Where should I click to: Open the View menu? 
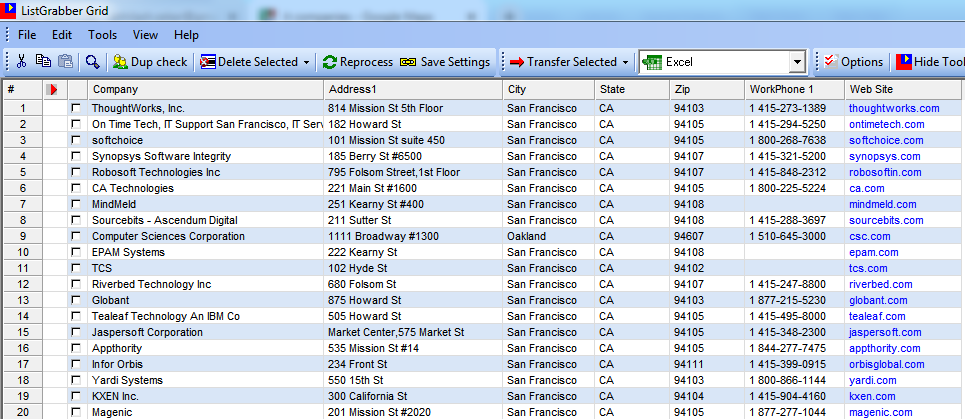click(145, 34)
